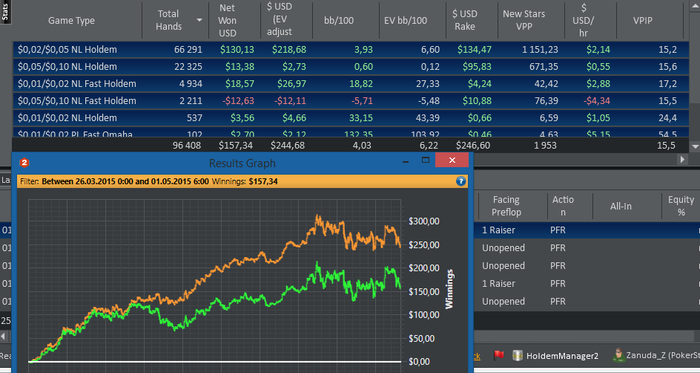Close the Results Graph window
Screen dimensions: 700x373
tap(452, 160)
